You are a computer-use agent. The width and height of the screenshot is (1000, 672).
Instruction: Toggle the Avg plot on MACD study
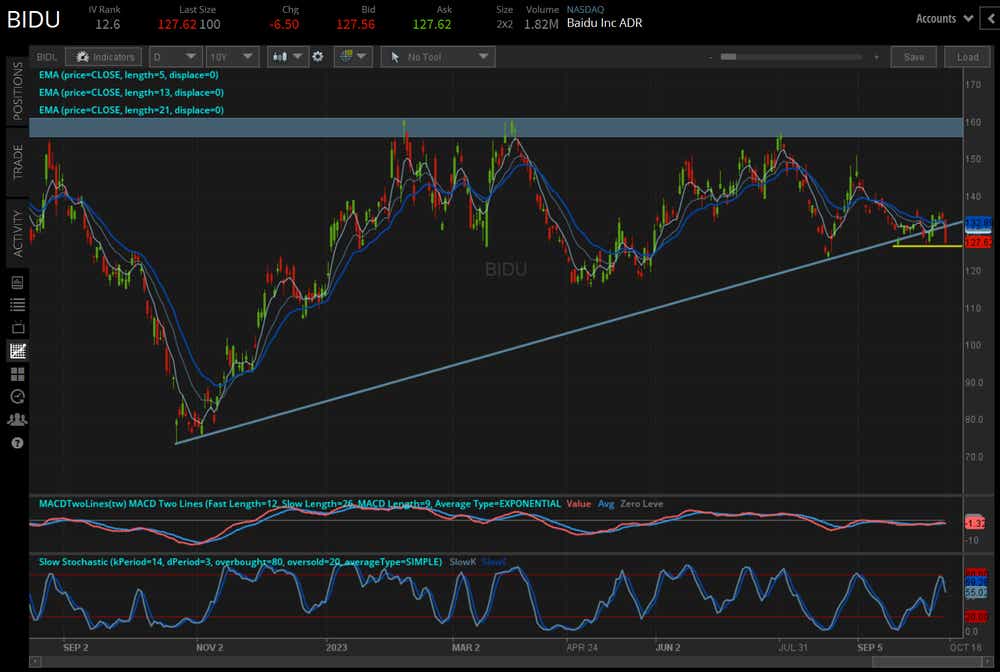(x=606, y=504)
